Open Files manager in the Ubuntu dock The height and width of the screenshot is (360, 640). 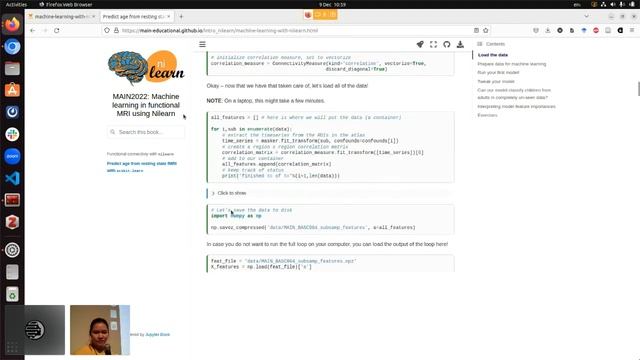(x=12, y=68)
